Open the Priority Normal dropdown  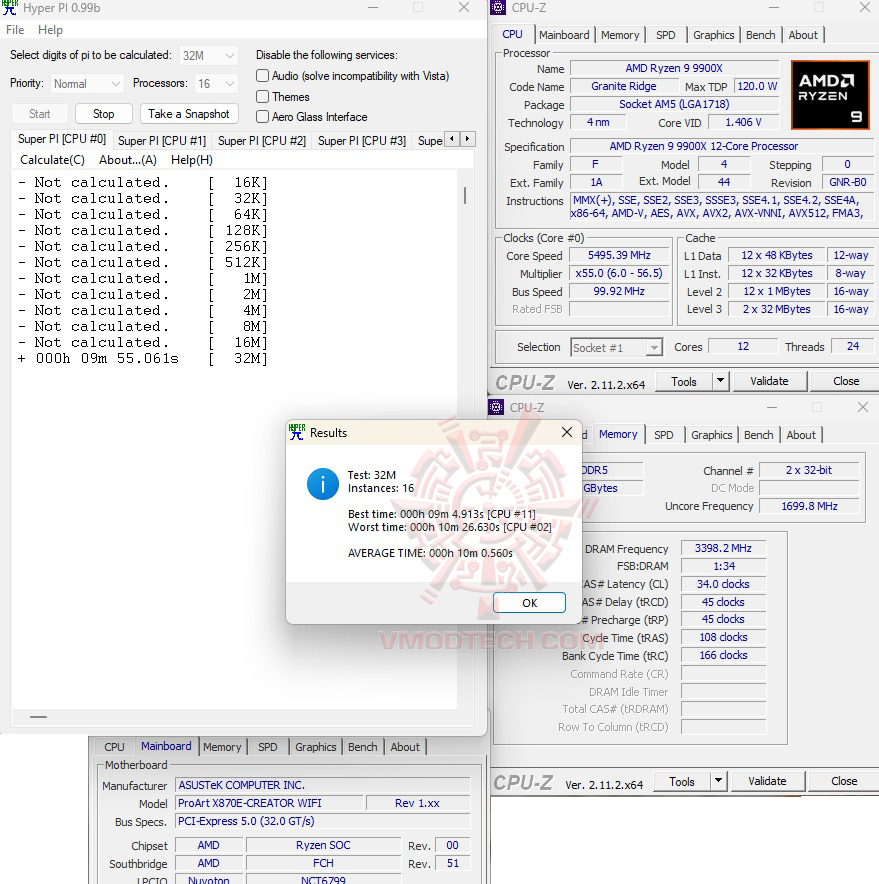pos(87,83)
